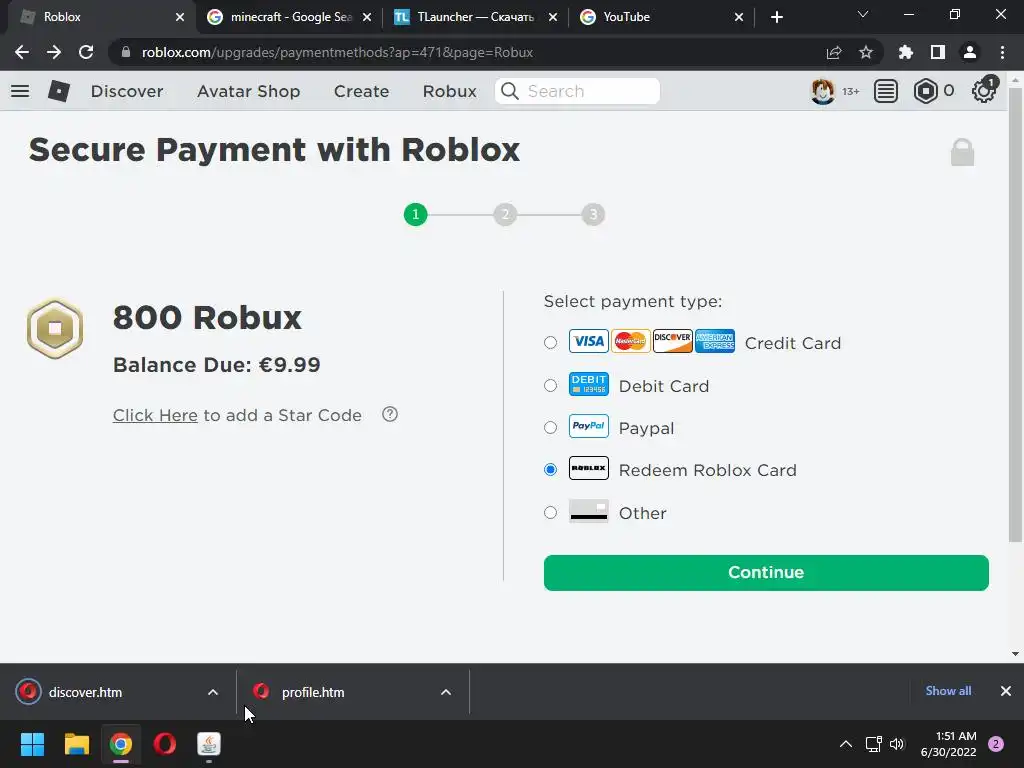This screenshot has width=1024, height=768.
Task: Open the avatar profile icon
Action: point(822,91)
